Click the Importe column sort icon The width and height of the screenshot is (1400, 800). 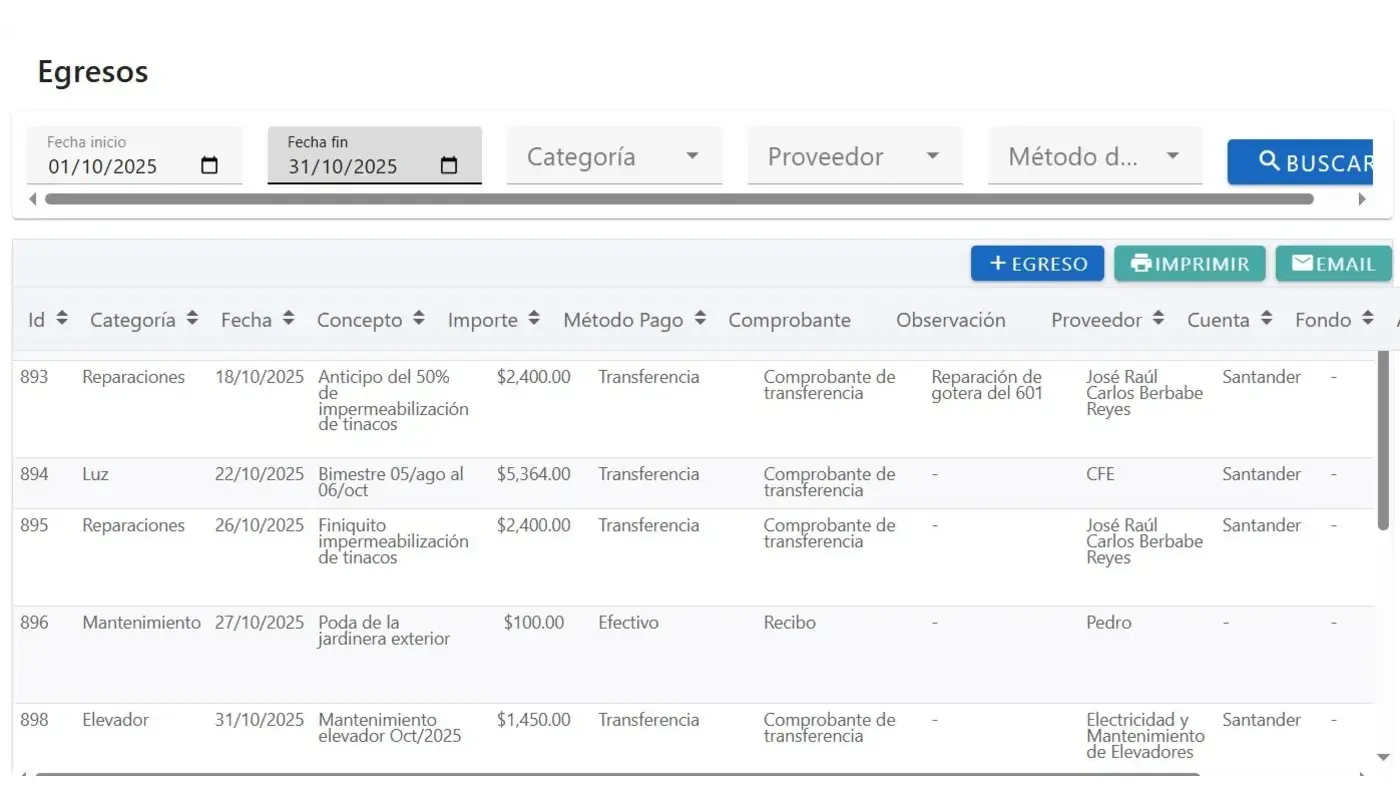(x=534, y=319)
